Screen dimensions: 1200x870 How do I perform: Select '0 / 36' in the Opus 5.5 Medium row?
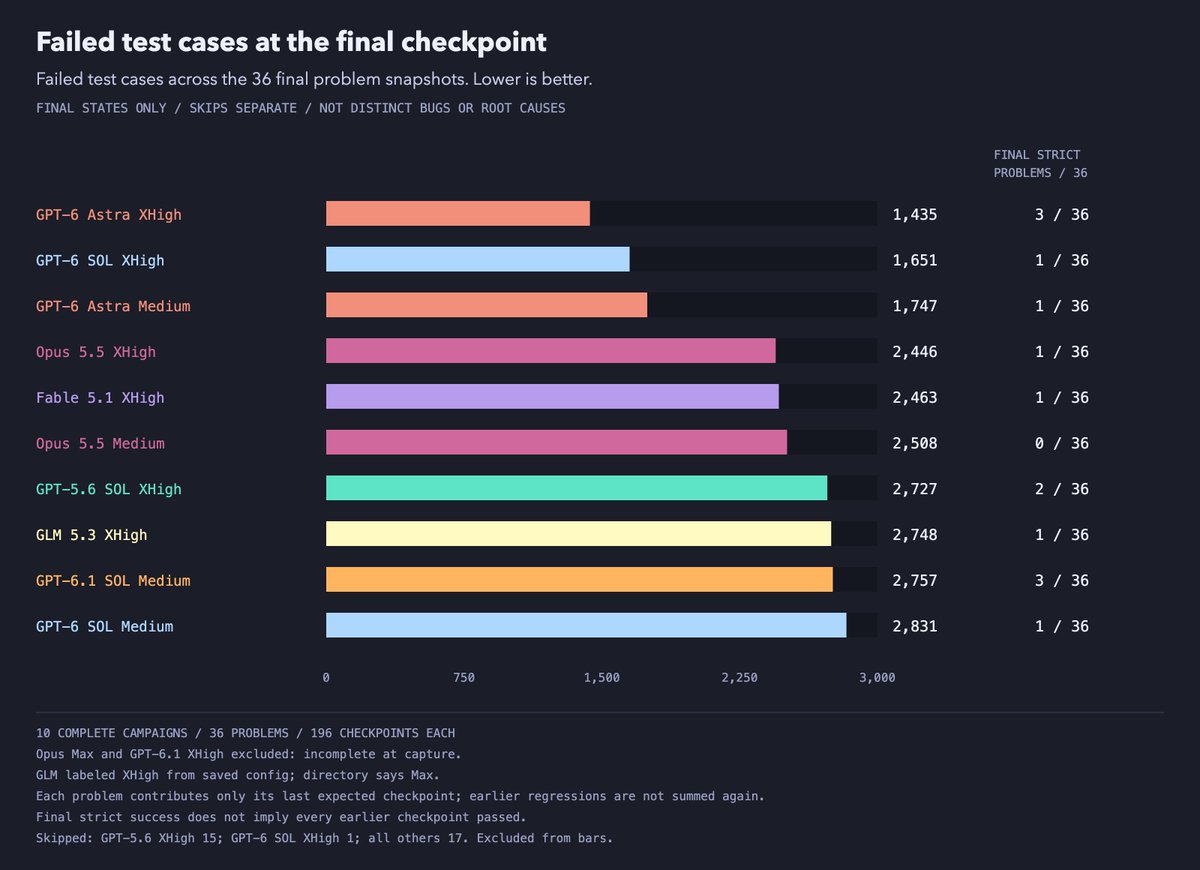click(1062, 444)
